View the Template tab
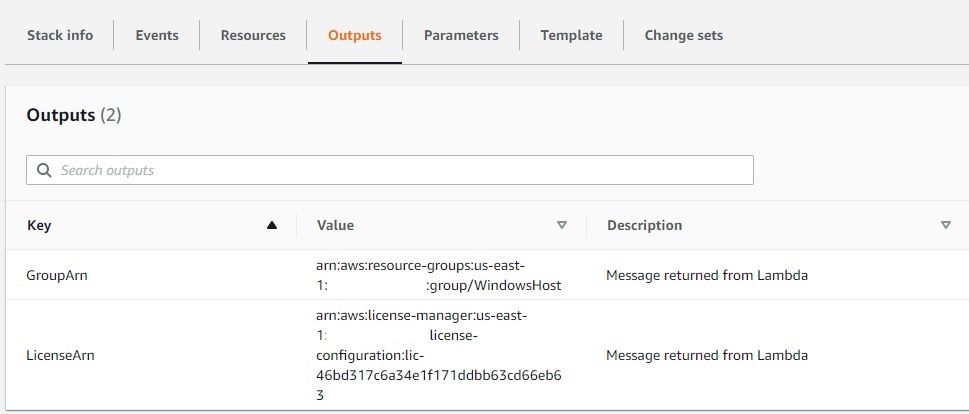 click(x=571, y=35)
